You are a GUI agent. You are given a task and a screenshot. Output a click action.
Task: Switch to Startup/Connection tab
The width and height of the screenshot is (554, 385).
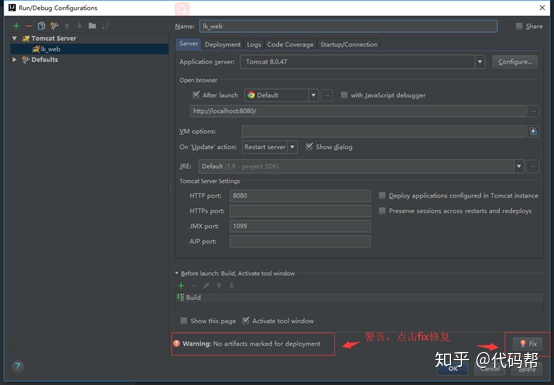(349, 45)
